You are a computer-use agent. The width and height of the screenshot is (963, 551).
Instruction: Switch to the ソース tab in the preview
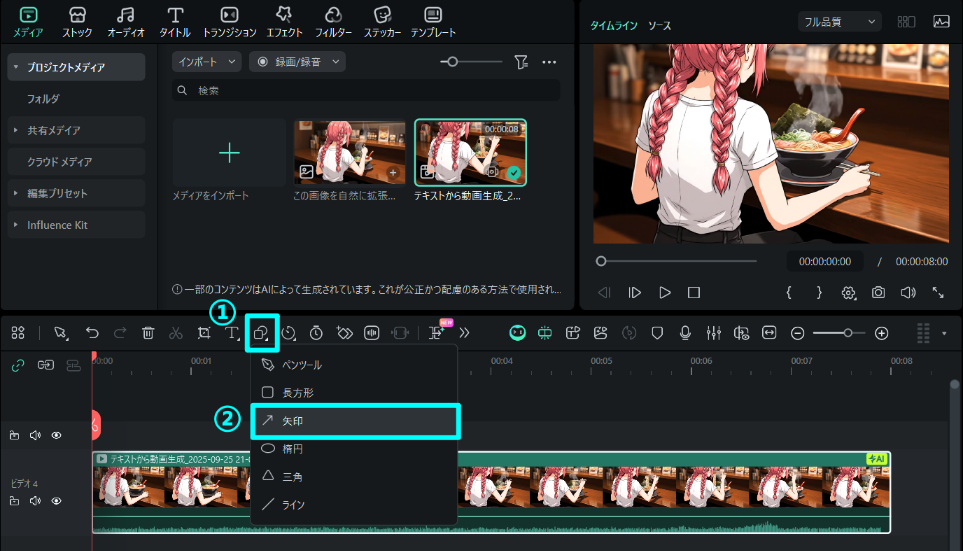click(x=659, y=25)
